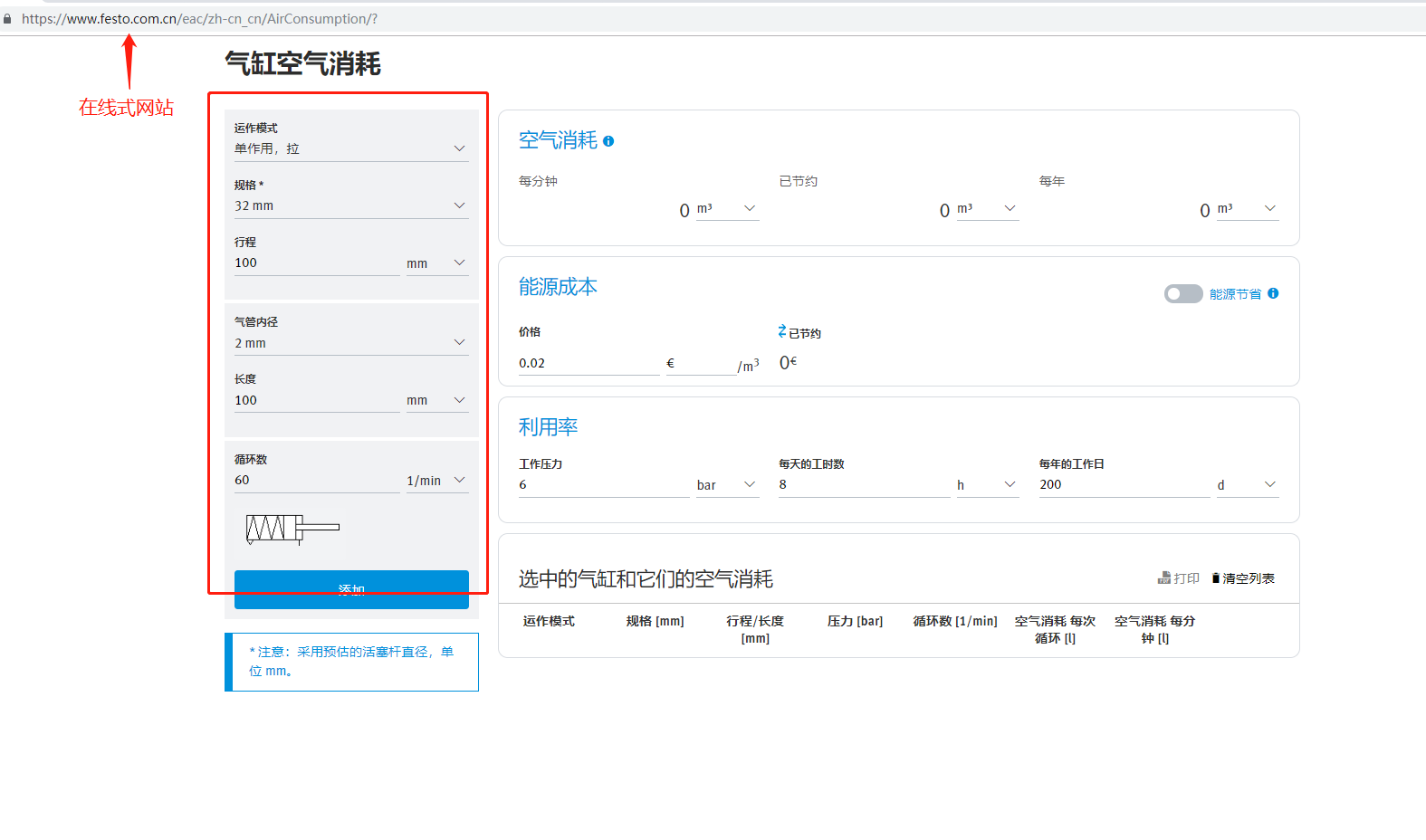
Task: Toggle the 能源节省 switch
Action: point(1183,294)
